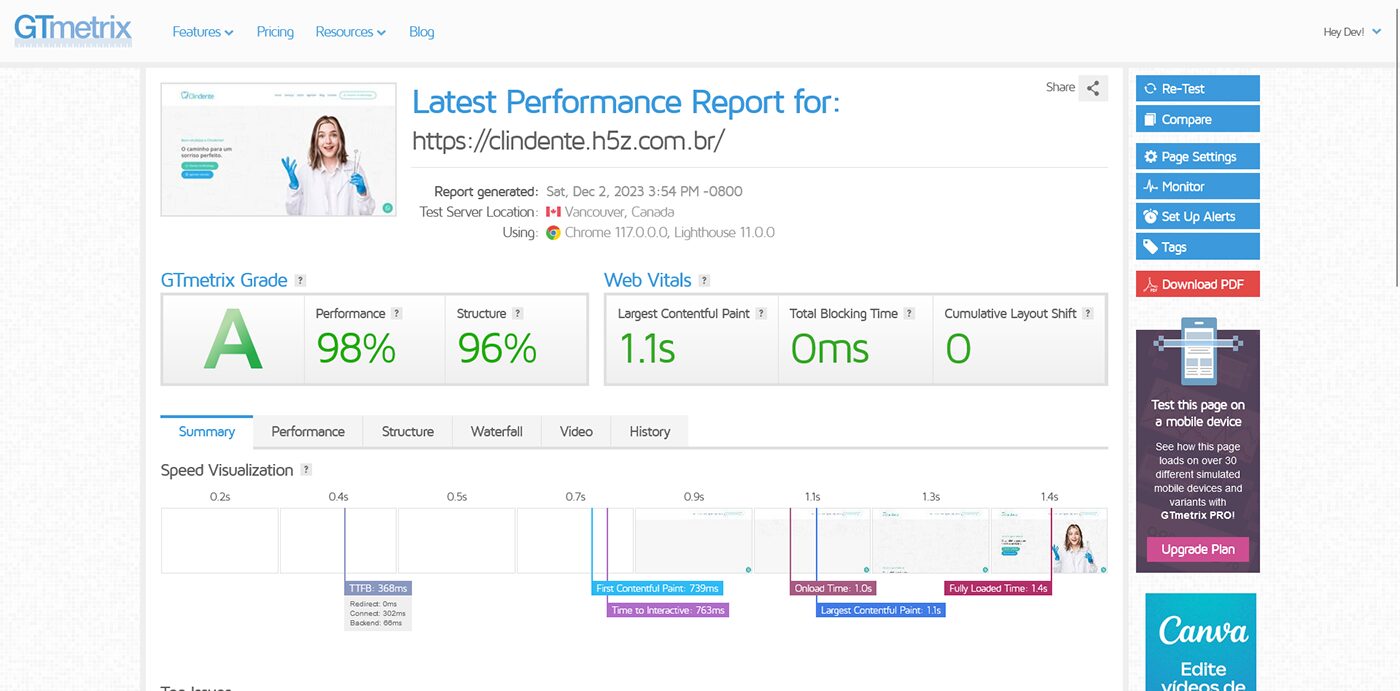Viewport: 1400px width, 691px height.
Task: Click the Fully Loaded Time marker
Action: (998, 588)
